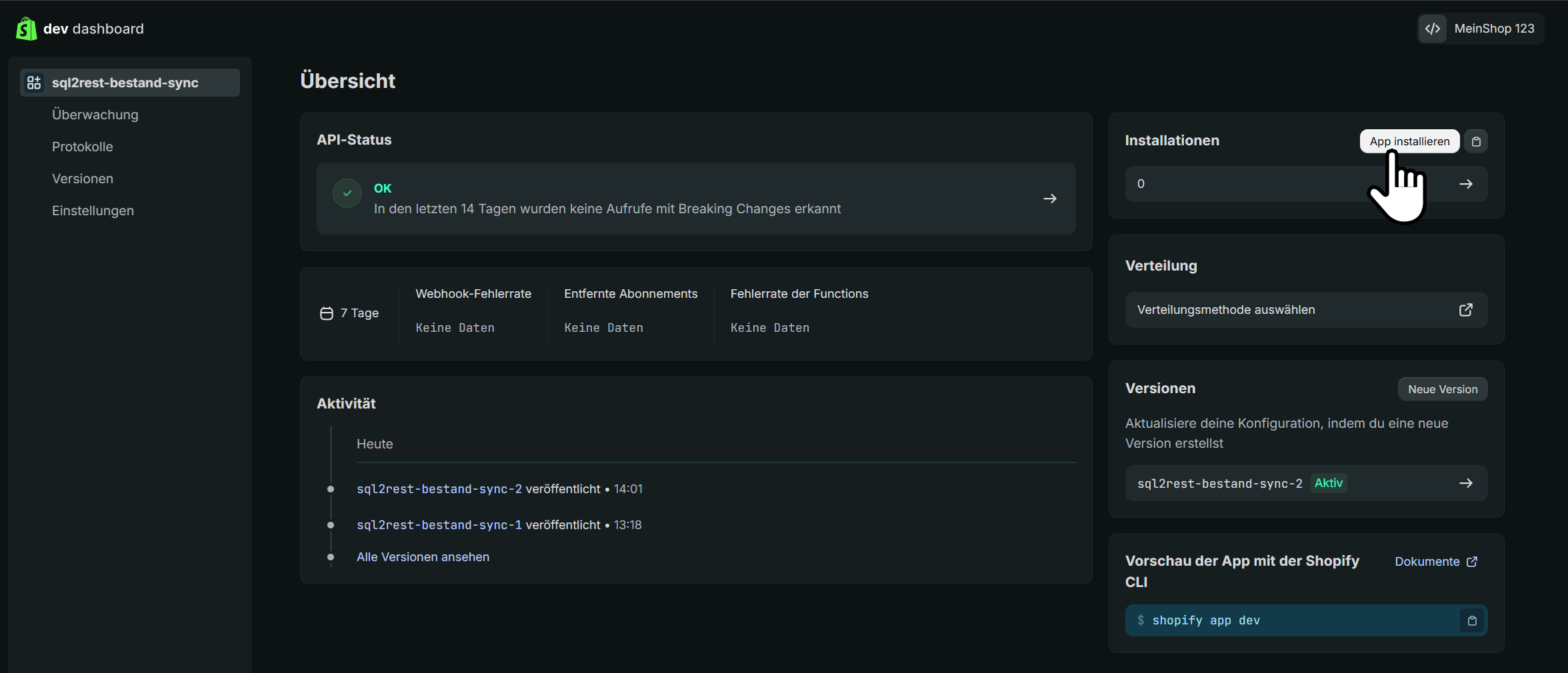
Task: View Entfernte Abonnements metric
Action: tap(631, 294)
